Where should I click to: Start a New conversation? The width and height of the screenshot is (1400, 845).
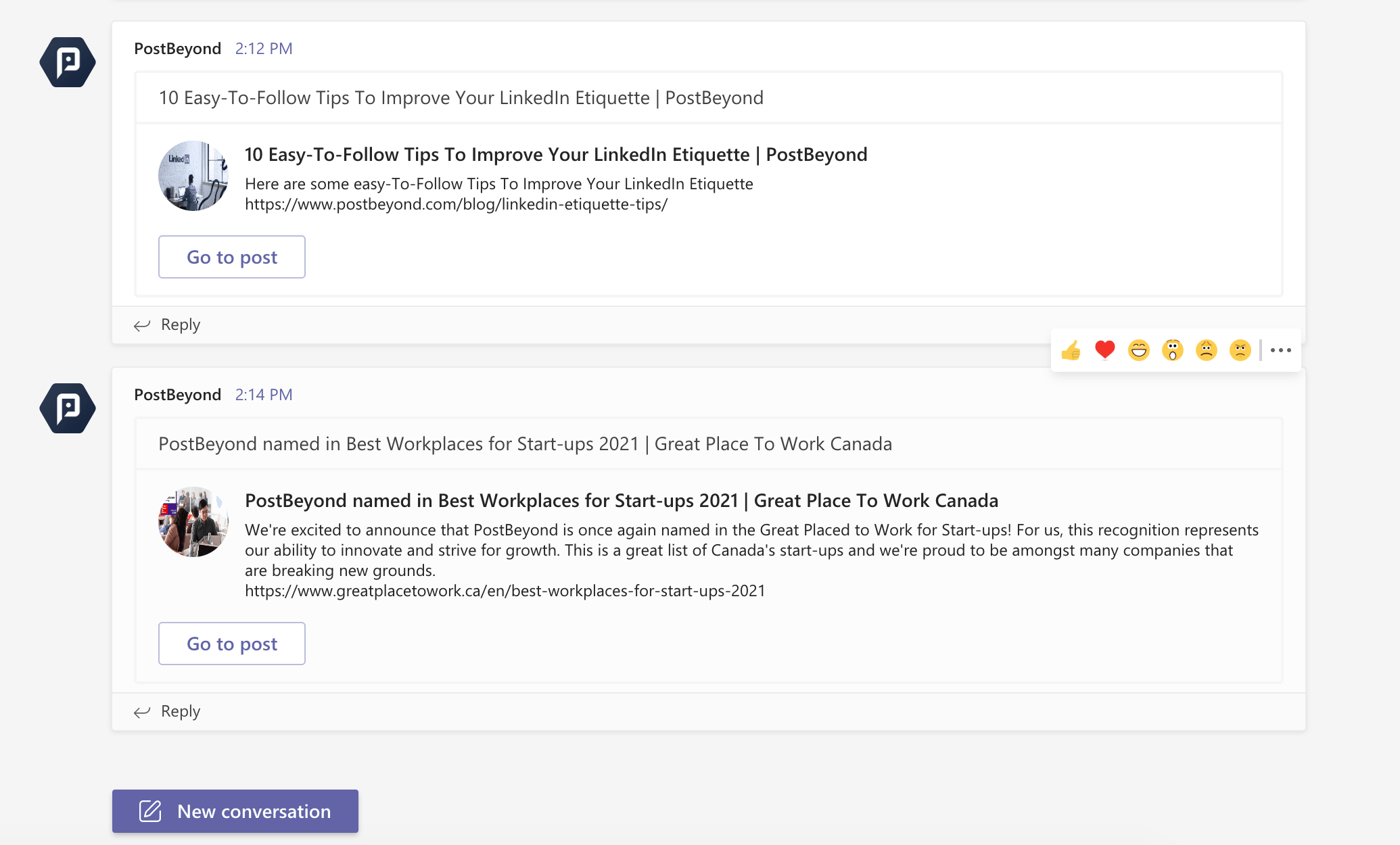coord(235,811)
